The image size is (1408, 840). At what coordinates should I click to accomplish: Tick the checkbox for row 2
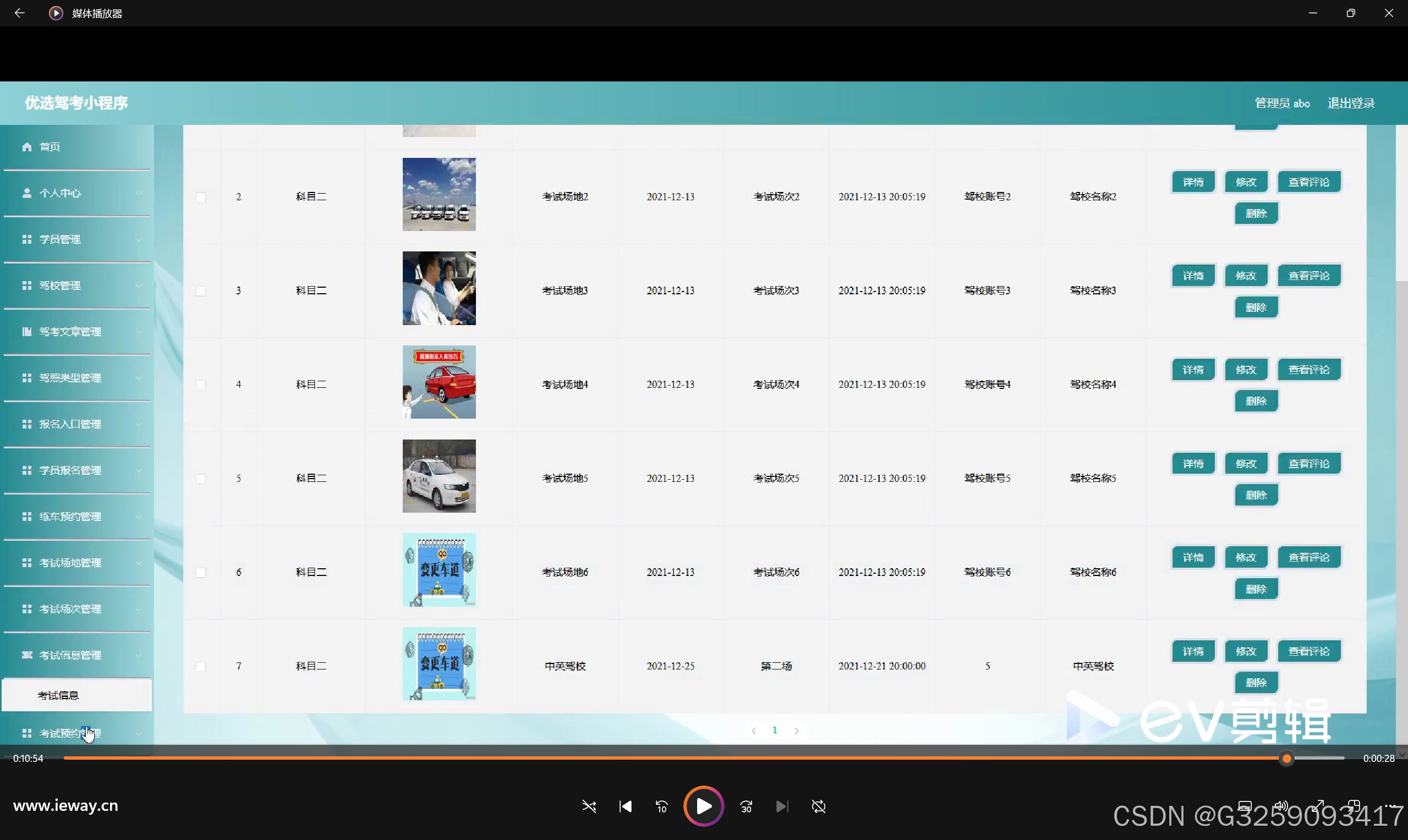[x=201, y=197]
